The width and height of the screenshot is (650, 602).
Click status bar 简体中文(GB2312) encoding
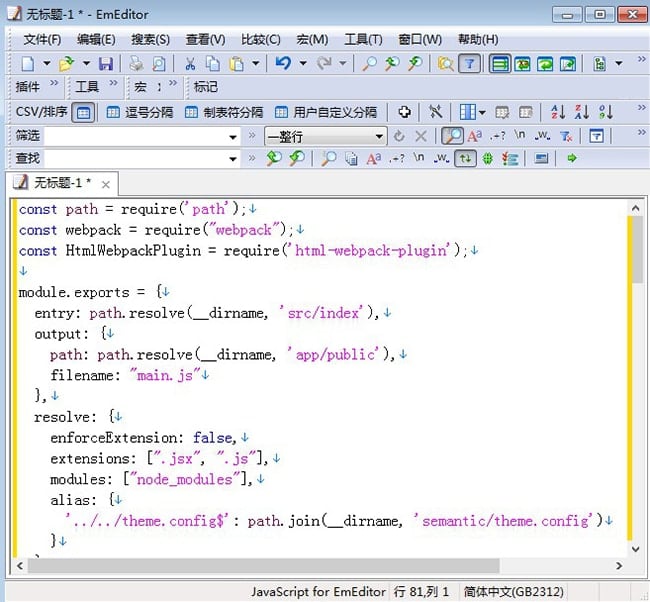[513, 592]
